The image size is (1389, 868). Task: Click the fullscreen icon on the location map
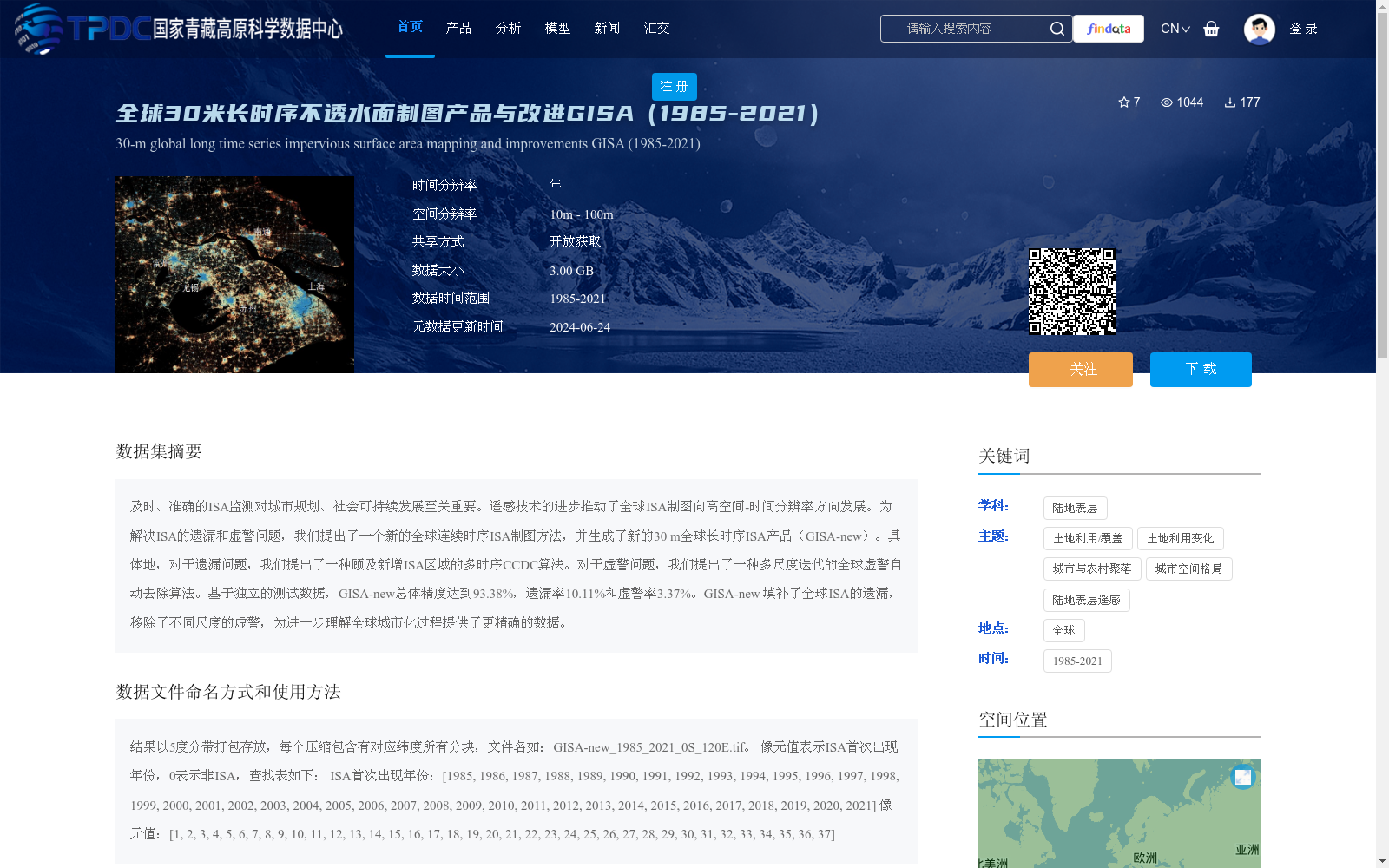click(x=1242, y=777)
